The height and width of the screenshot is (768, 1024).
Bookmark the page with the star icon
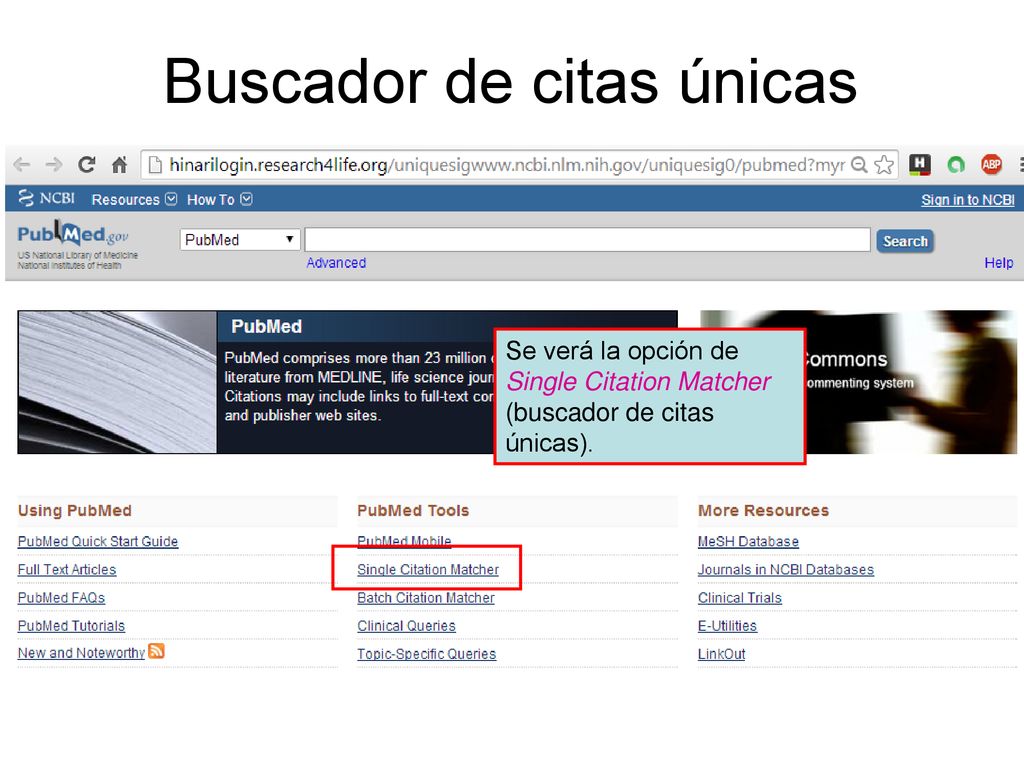tap(884, 165)
